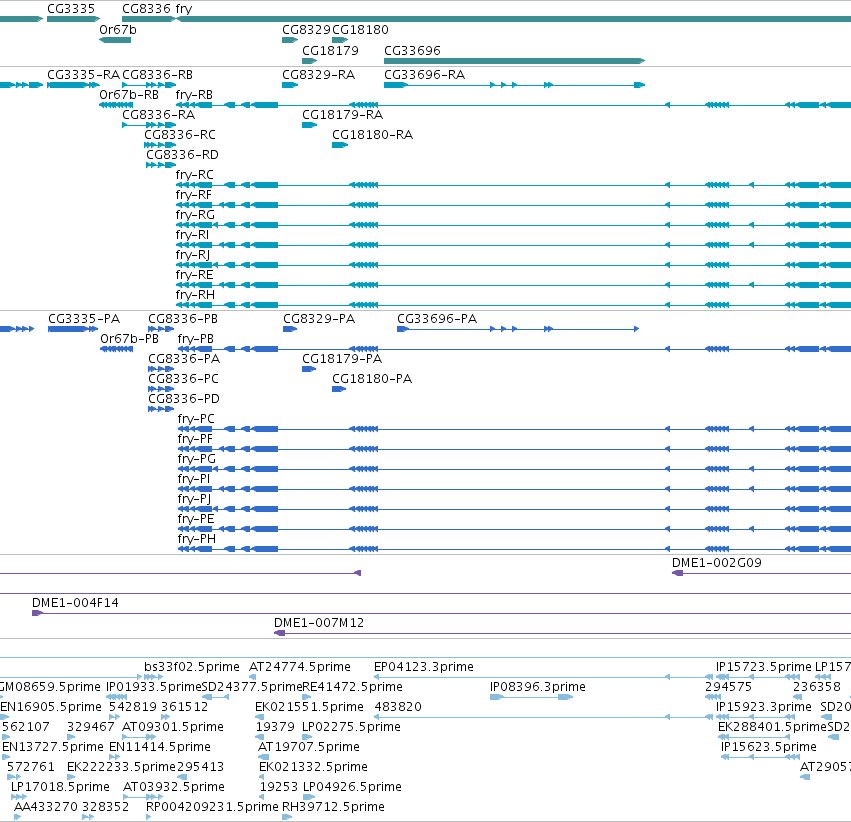Click the CG8329 gene label
Image resolution: width=851 pixels, height=822 pixels.
point(307,30)
